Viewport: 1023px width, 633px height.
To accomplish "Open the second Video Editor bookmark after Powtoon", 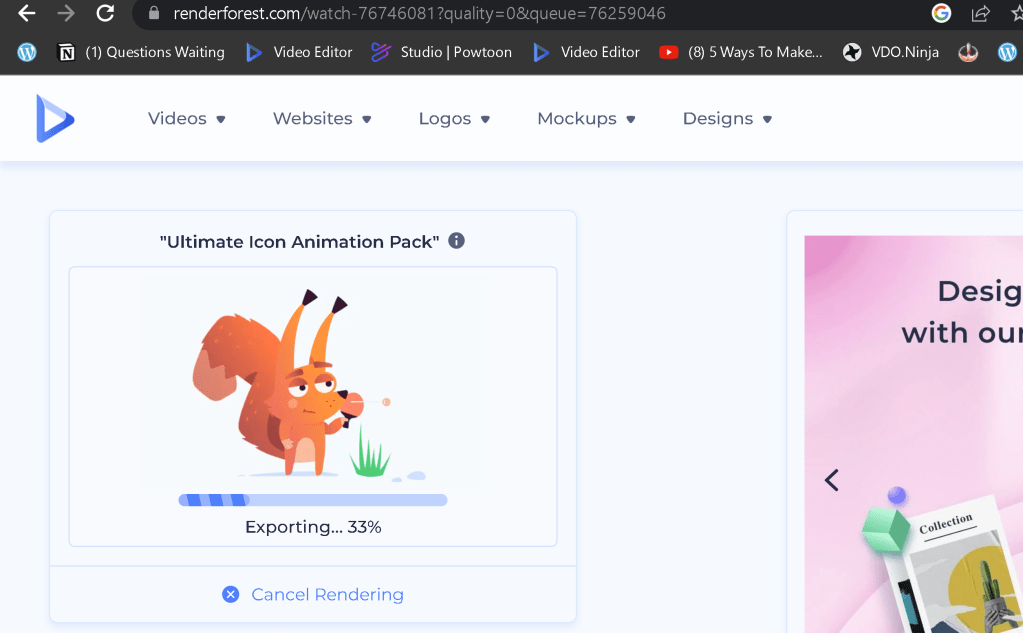I will [x=587, y=52].
